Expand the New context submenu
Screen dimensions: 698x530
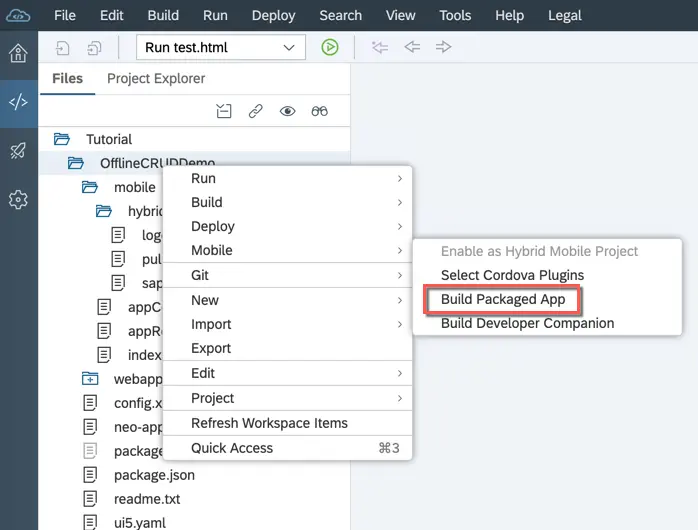pos(288,300)
